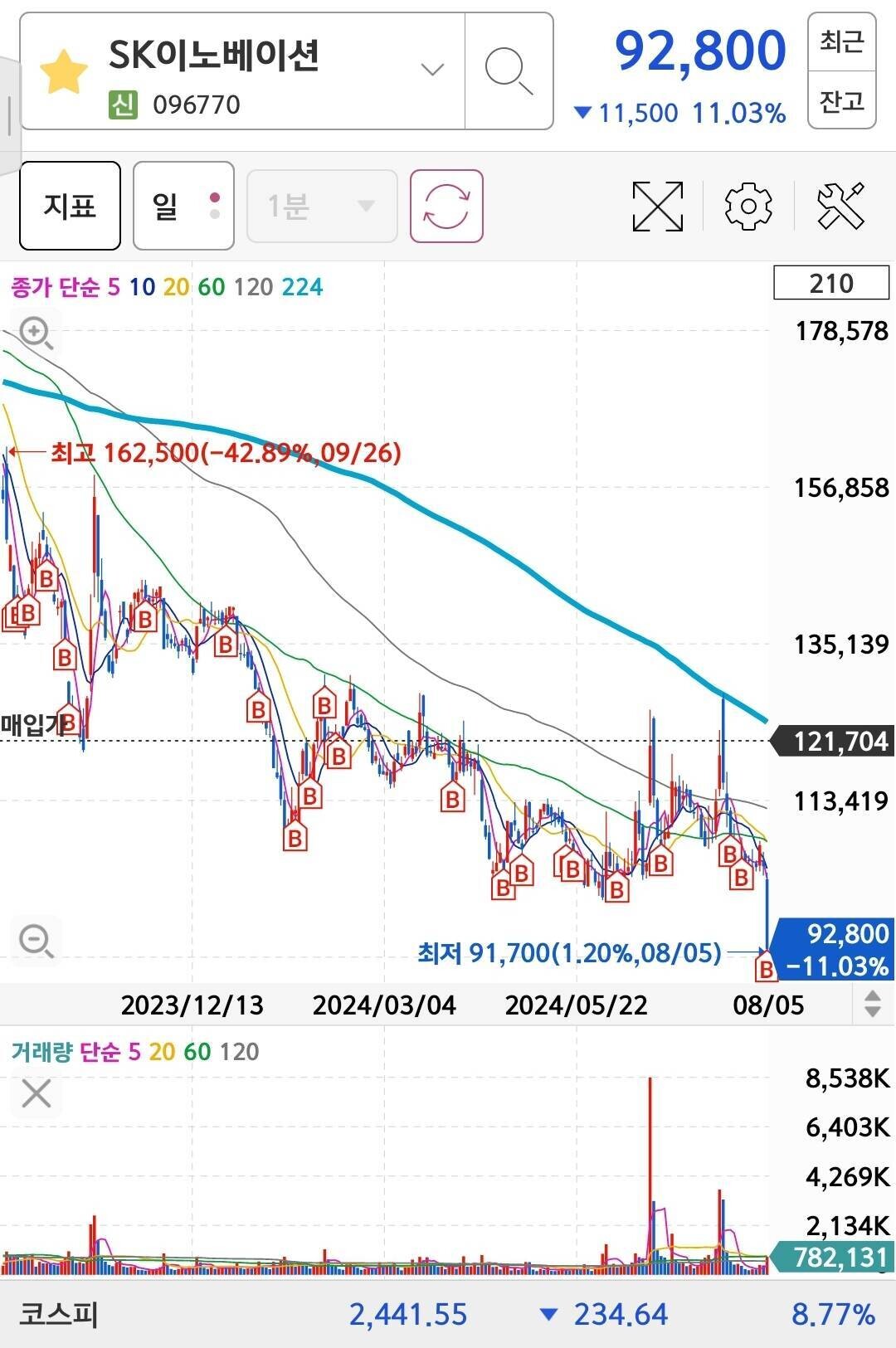
Task: Toggle the favorite star for SK이노베이션
Action: 64,72
